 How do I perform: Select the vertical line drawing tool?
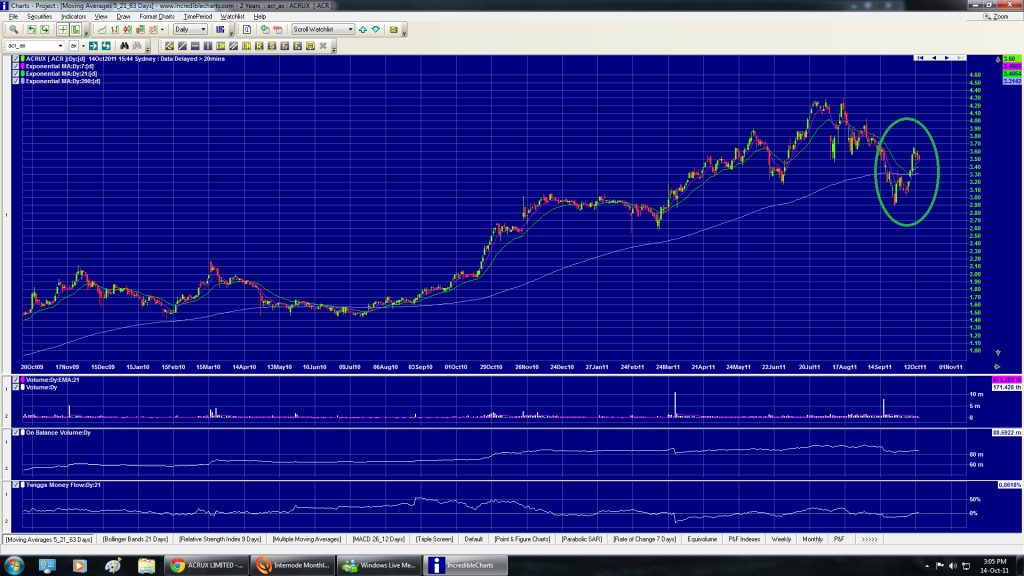[x=208, y=46]
